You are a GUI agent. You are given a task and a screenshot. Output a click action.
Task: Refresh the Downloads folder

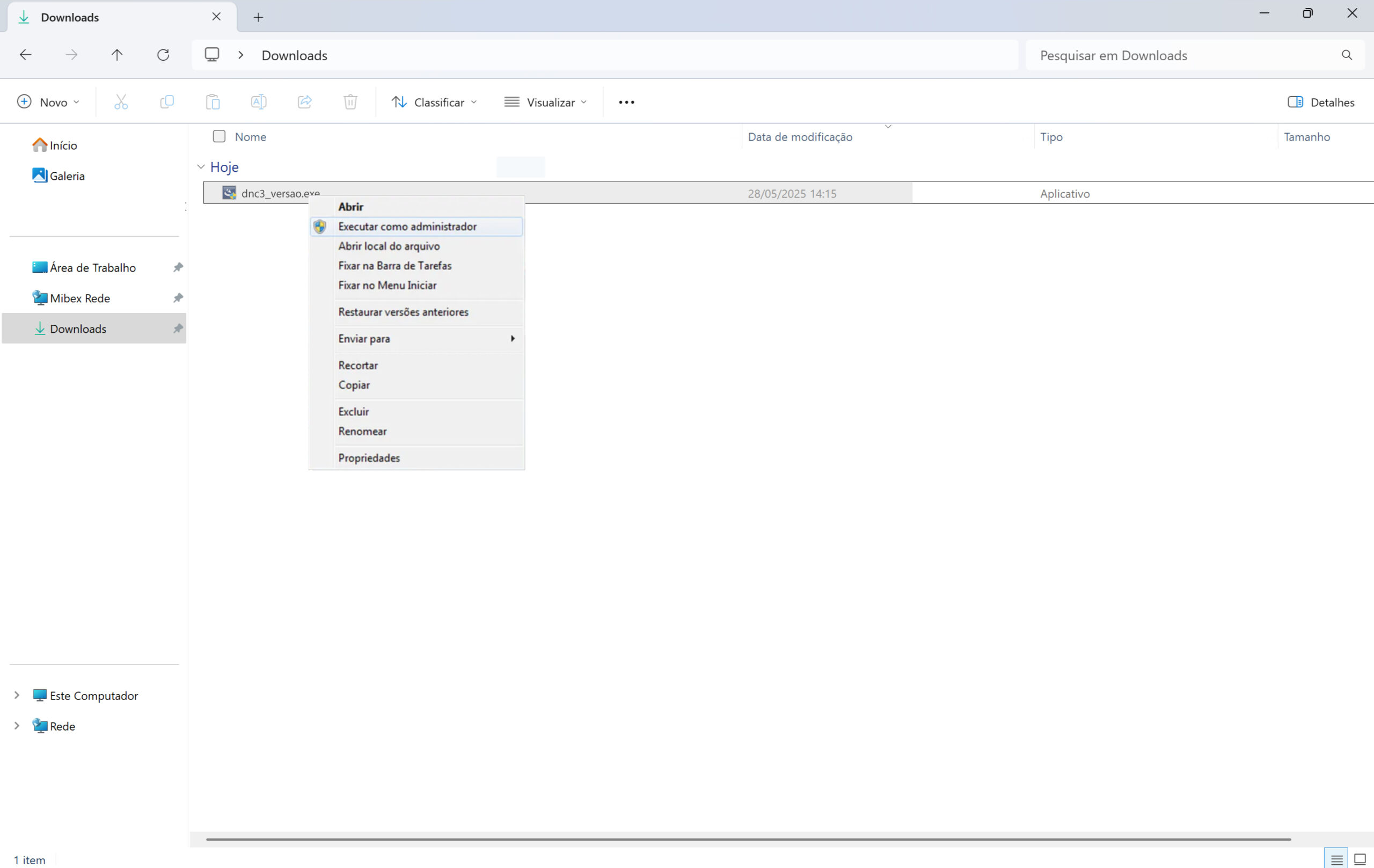click(163, 55)
